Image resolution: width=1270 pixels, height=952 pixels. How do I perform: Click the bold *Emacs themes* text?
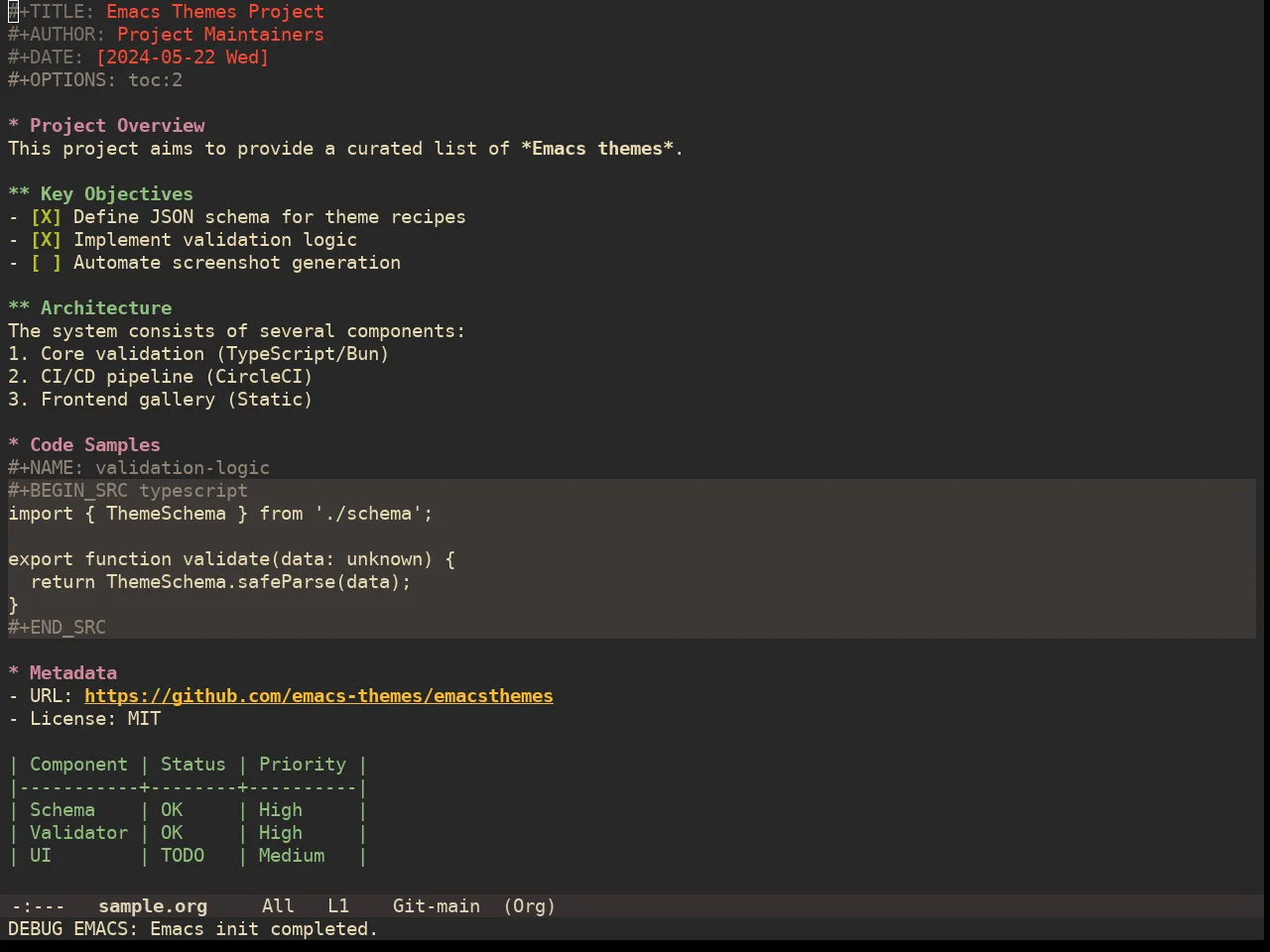pyautogui.click(x=597, y=149)
